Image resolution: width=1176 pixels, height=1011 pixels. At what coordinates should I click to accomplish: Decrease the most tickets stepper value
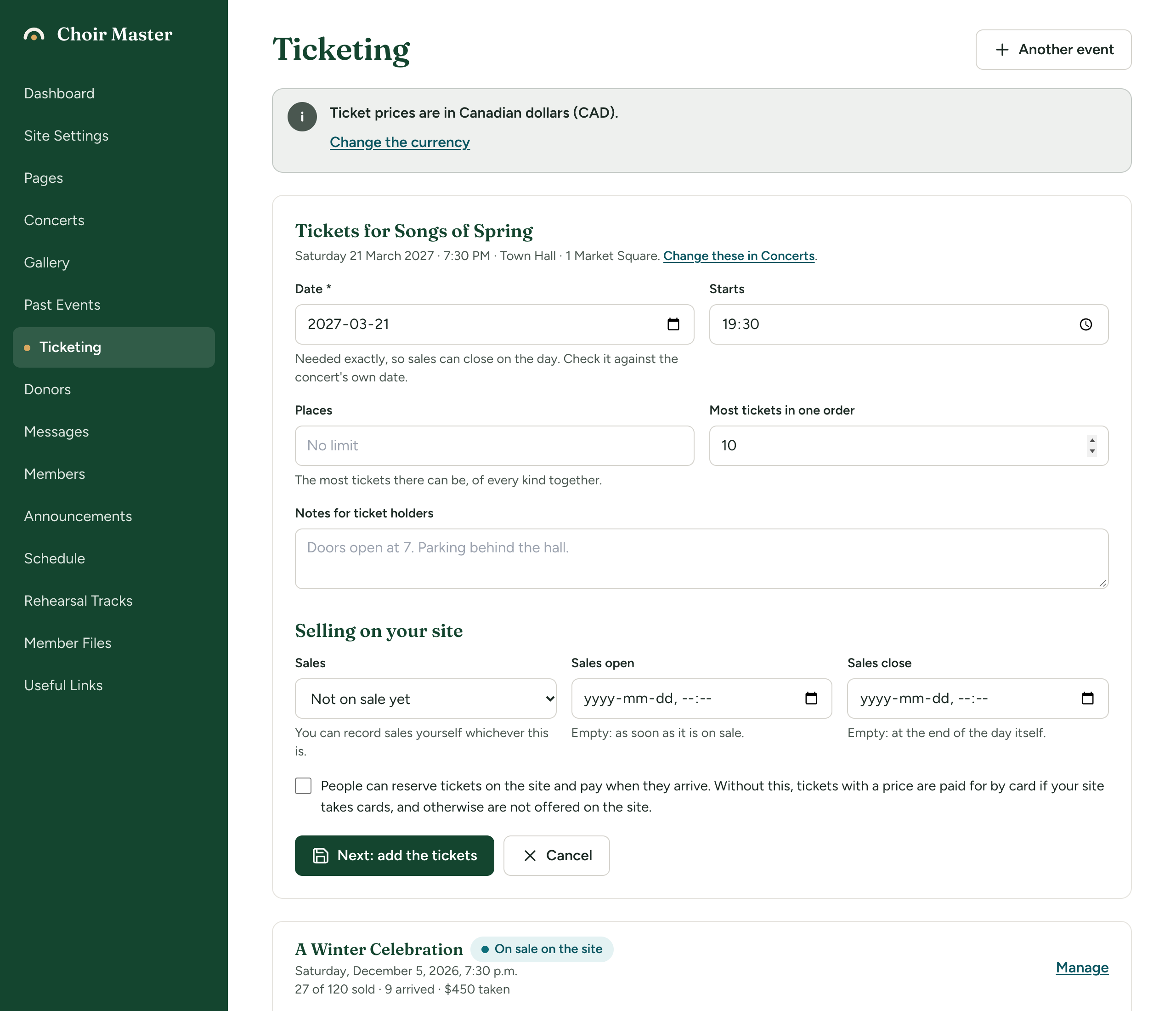coord(1092,451)
